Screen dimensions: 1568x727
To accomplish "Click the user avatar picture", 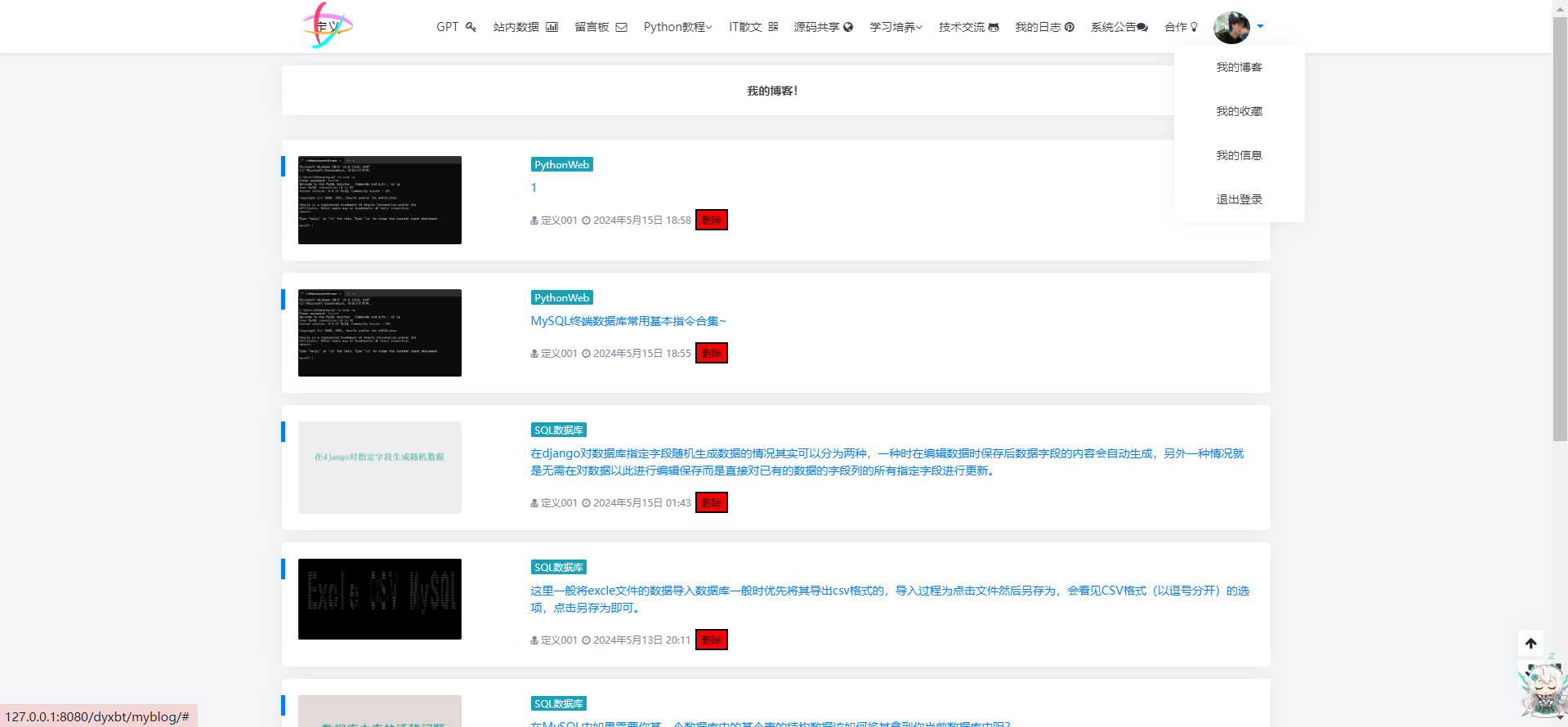I will click(1231, 27).
